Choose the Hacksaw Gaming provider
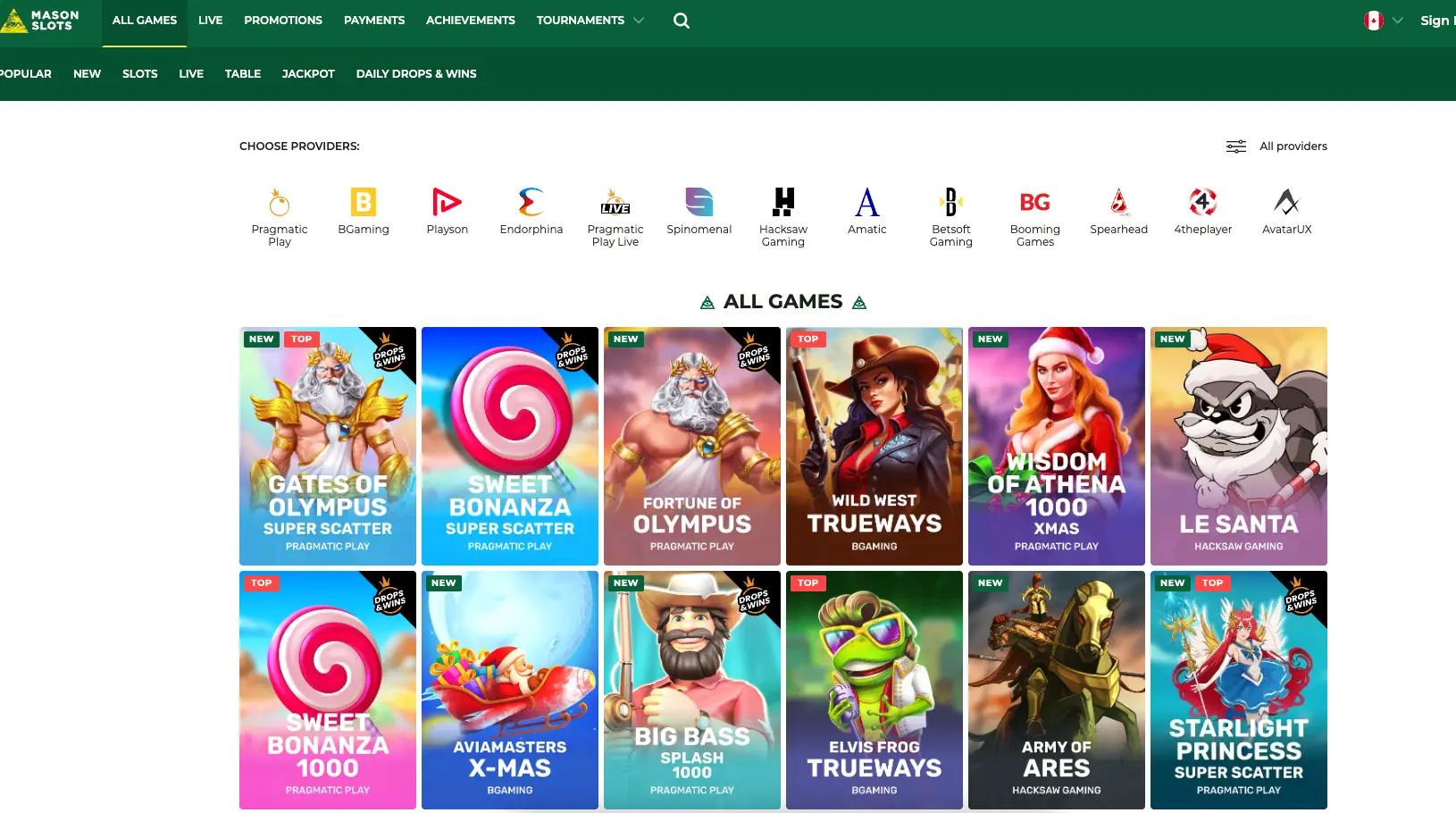Viewport: 1456px width, 813px height. [783, 204]
